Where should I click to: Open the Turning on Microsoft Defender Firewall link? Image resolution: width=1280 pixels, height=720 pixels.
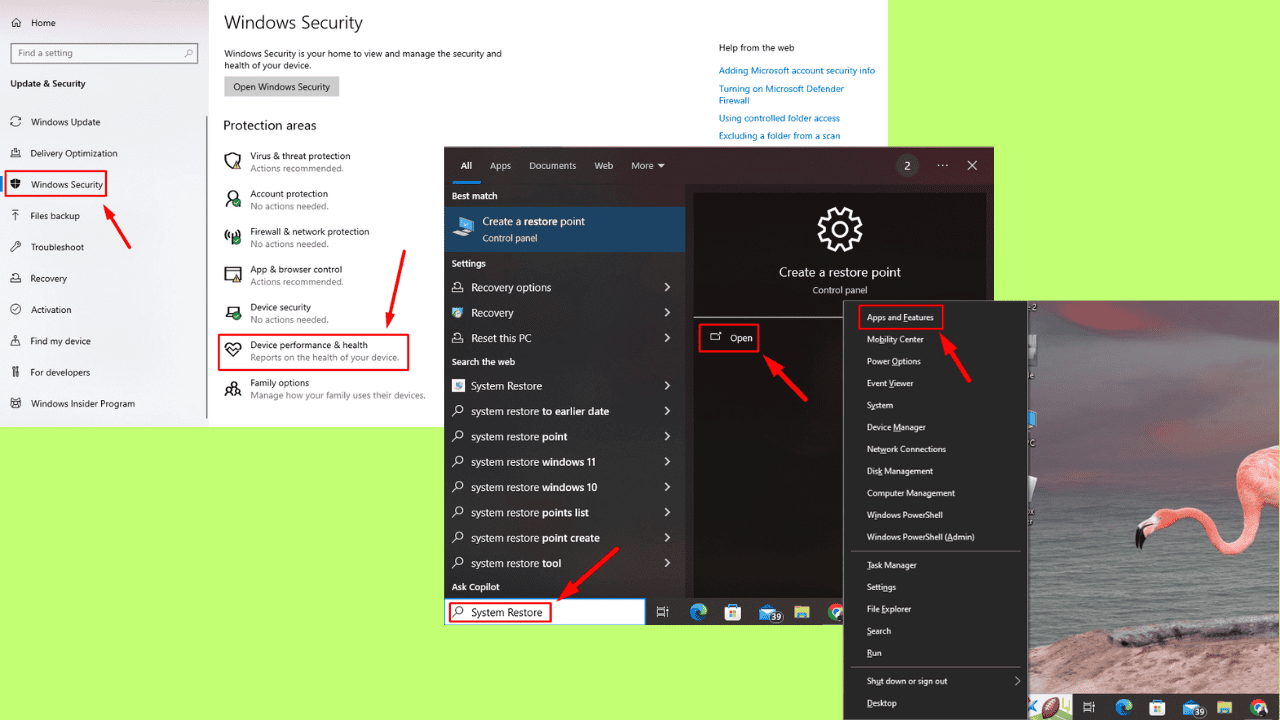781,94
